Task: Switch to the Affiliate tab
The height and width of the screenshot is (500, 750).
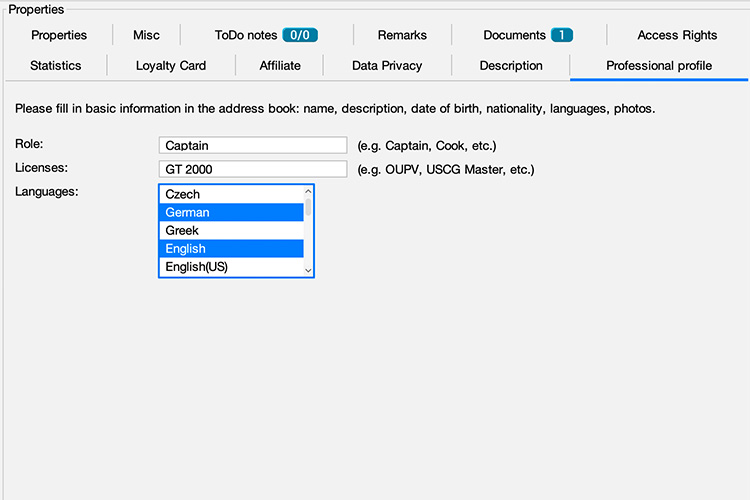Action: (280, 66)
